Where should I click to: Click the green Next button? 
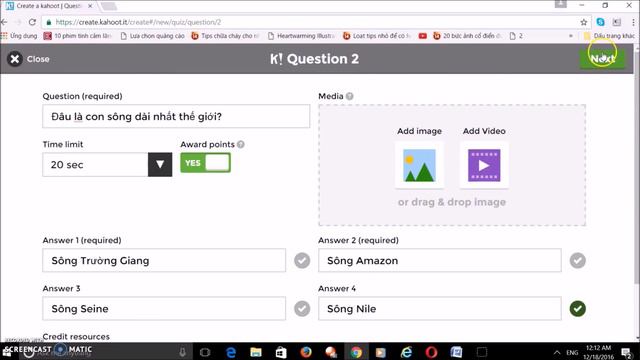click(x=602, y=59)
